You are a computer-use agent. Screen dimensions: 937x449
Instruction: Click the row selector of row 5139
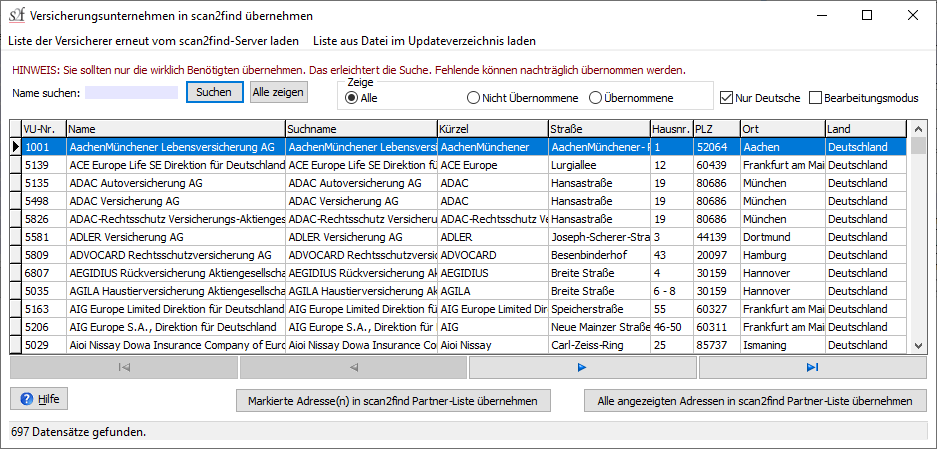tap(16, 165)
